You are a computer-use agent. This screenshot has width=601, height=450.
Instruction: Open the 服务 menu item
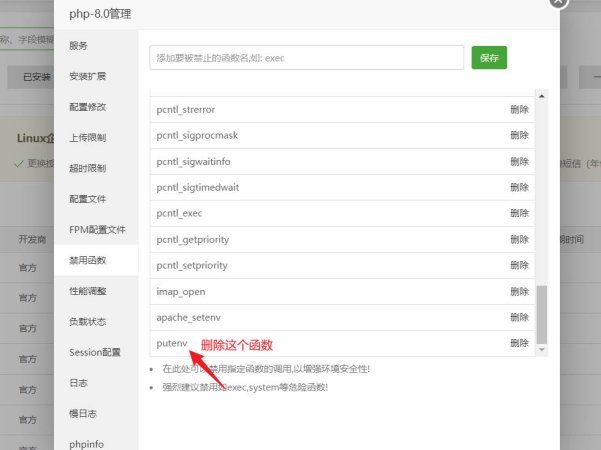pyautogui.click(x=78, y=46)
